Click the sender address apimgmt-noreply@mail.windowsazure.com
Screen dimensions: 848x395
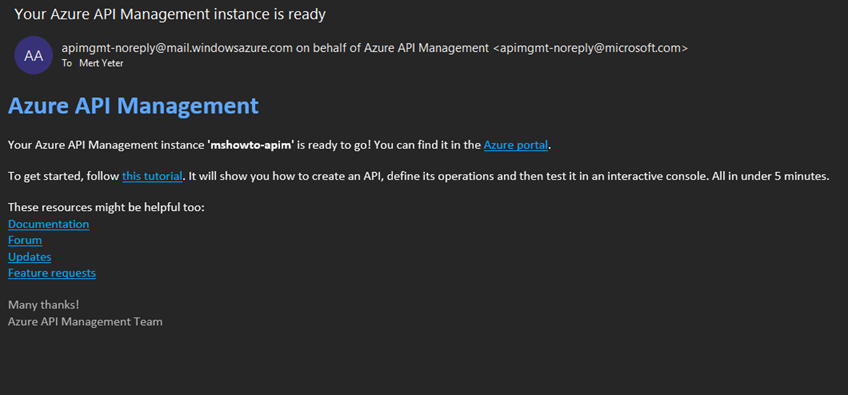coord(177,48)
